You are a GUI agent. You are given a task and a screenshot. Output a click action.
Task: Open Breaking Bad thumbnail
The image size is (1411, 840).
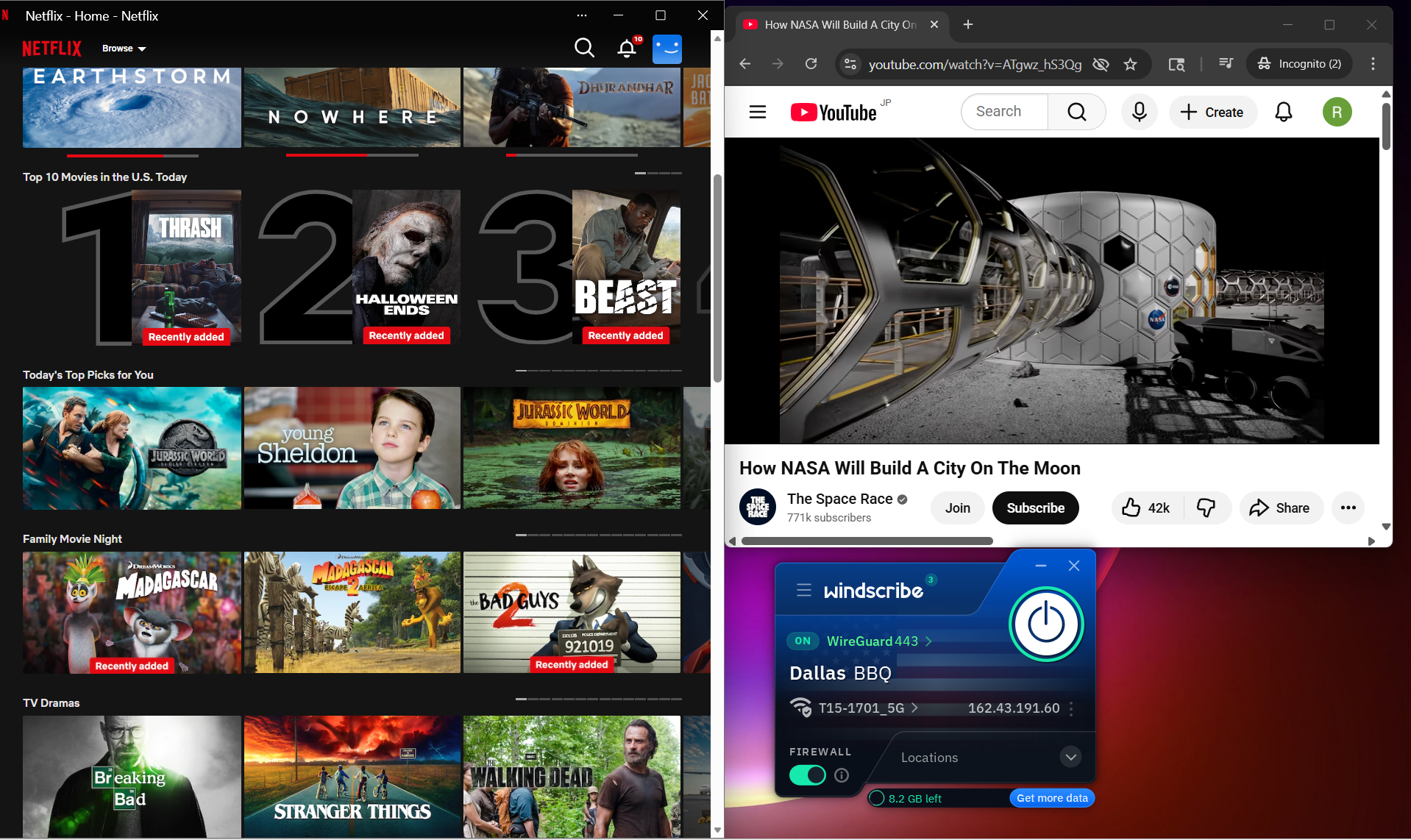[132, 776]
